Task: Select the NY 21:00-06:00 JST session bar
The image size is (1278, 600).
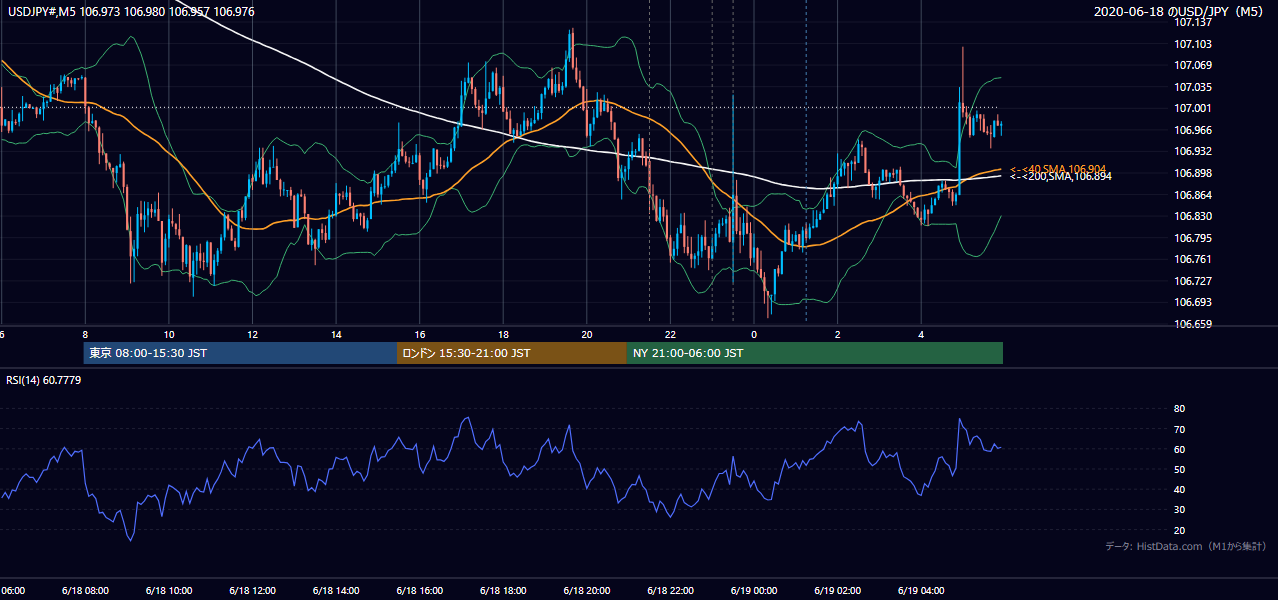Action: coord(815,353)
